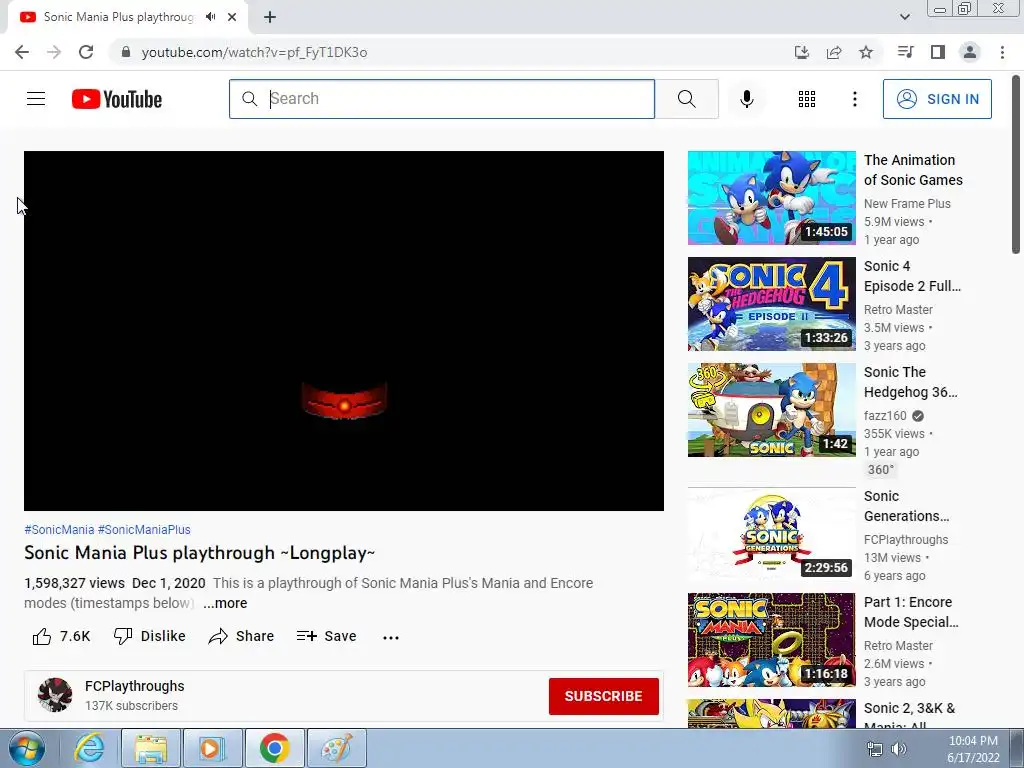
Task: Open Chrome three-dot menu
Action: click(1002, 52)
